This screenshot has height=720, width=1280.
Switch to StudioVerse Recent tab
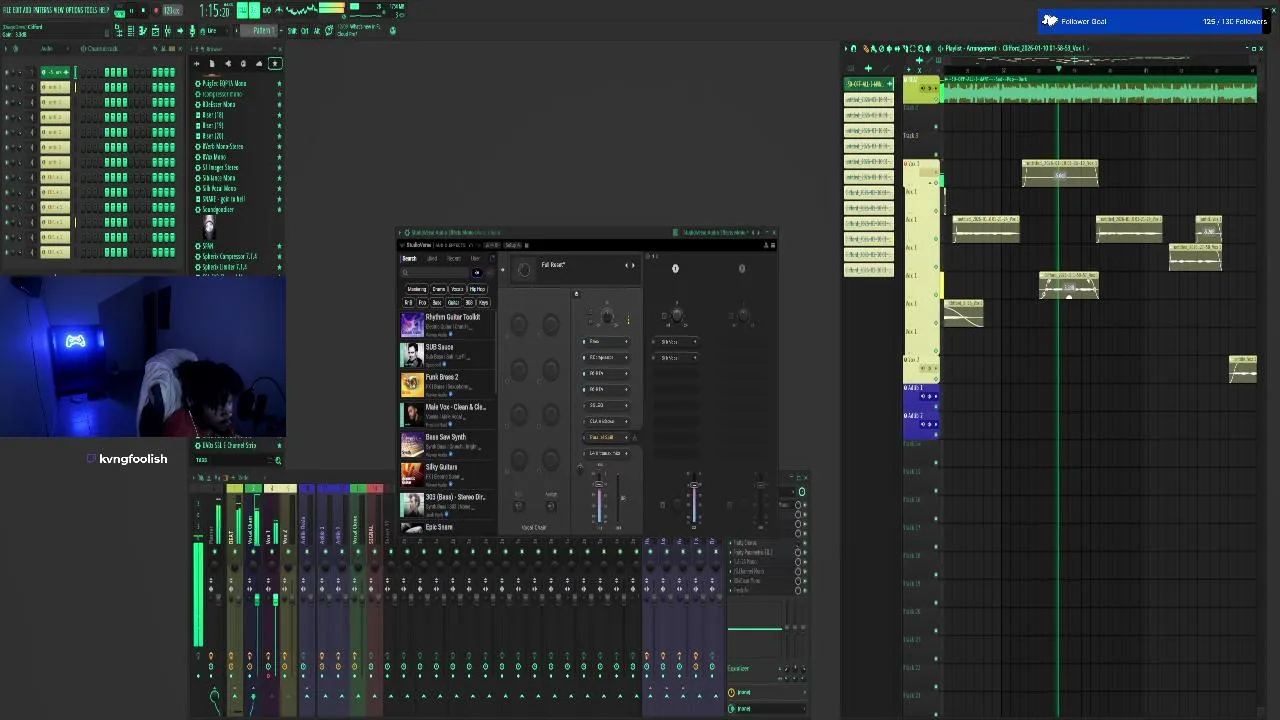pos(454,259)
